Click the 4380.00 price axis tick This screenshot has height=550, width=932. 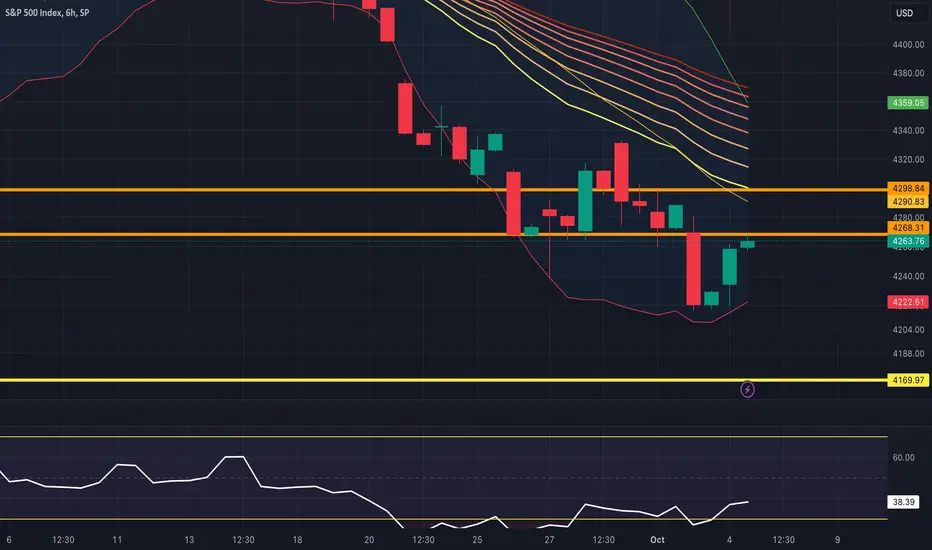click(908, 73)
